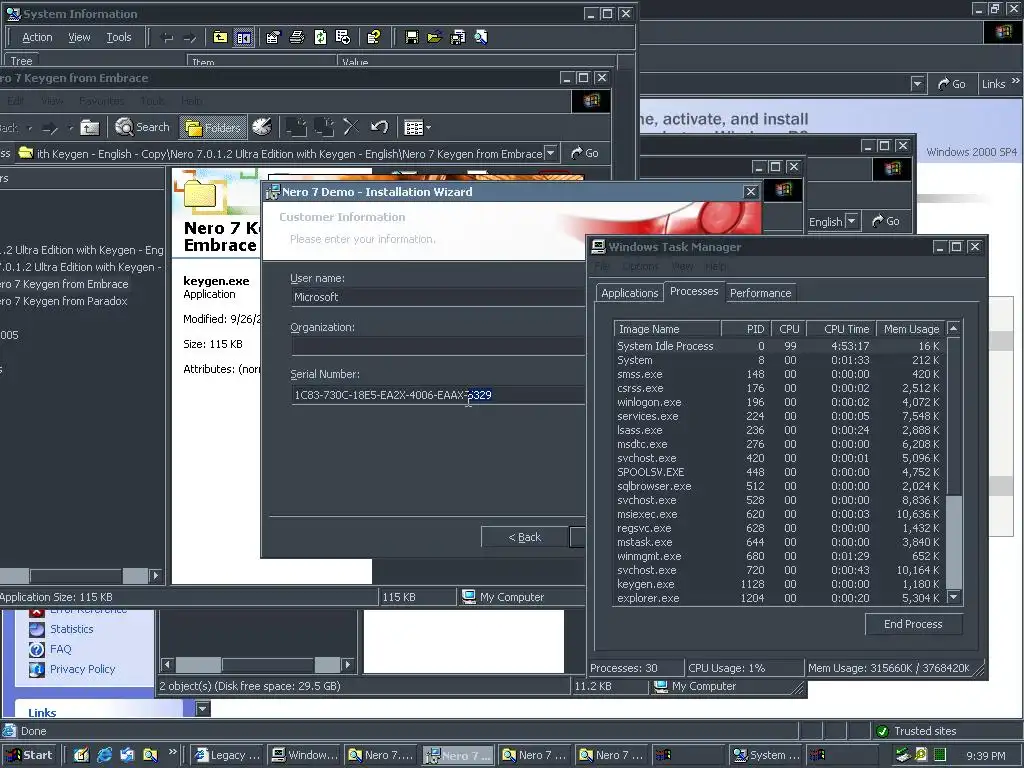Expand the quick launch chevron on taskbar
The width and height of the screenshot is (1024, 768).
coord(172,752)
